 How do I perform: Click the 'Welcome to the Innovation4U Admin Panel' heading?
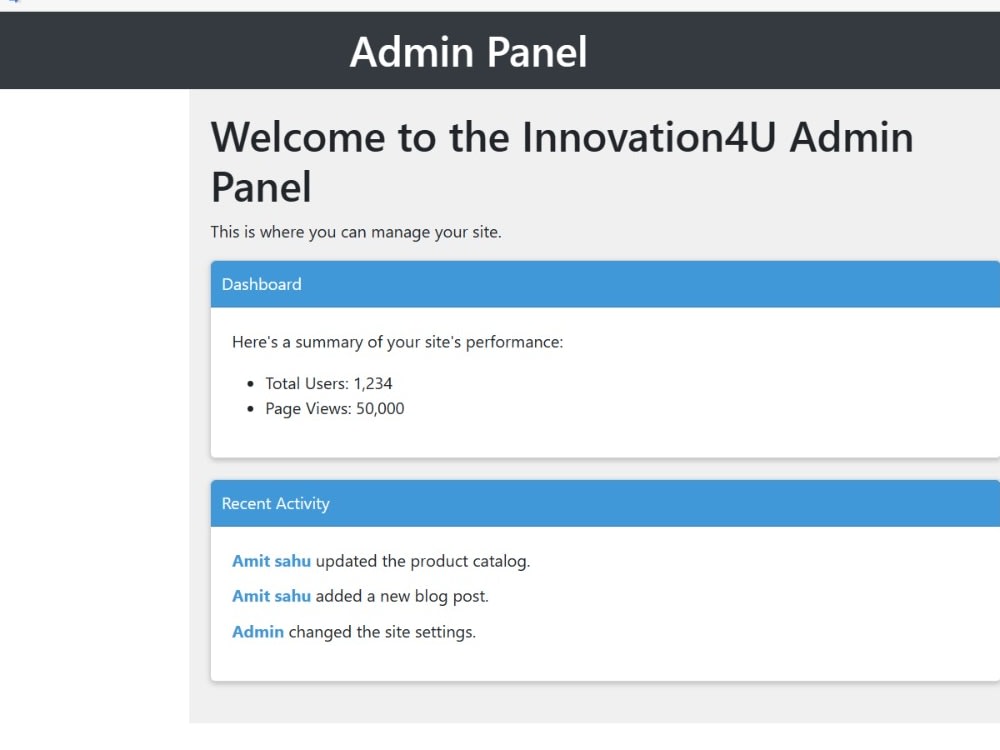pos(562,162)
